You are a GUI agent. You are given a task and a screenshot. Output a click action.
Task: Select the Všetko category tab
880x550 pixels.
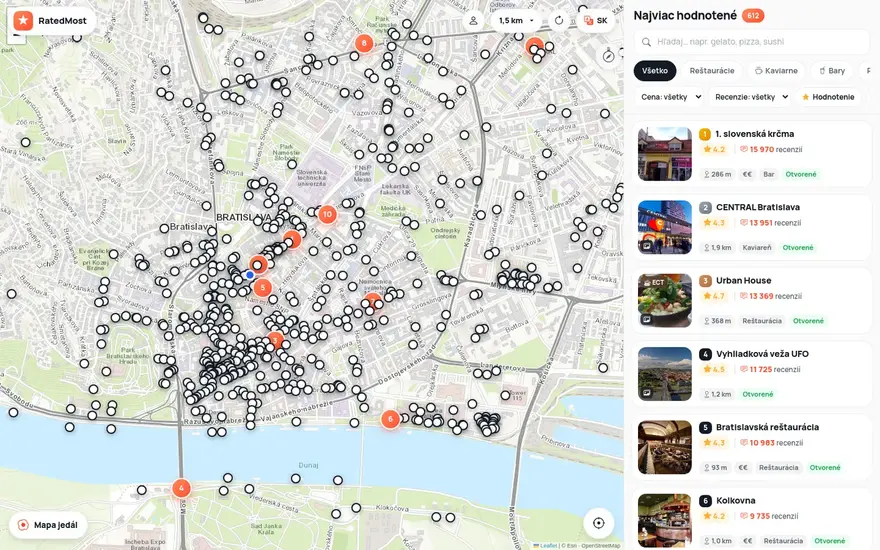pos(655,71)
